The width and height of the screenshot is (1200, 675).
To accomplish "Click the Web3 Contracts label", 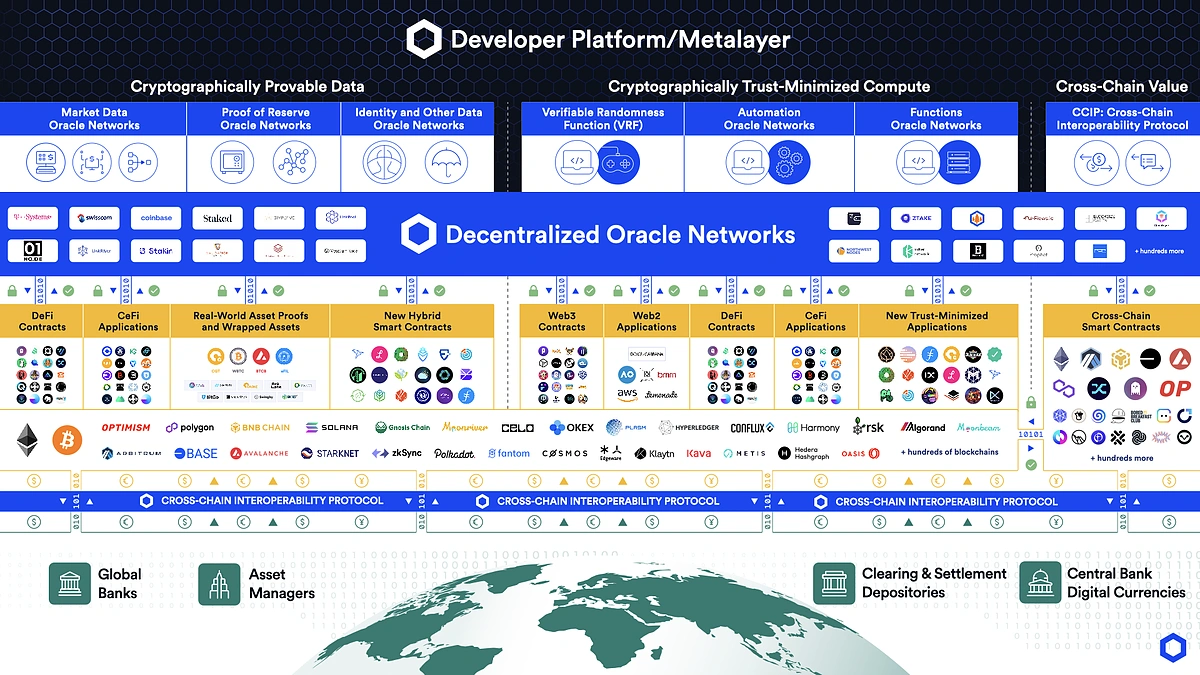I will pyautogui.click(x=561, y=321).
